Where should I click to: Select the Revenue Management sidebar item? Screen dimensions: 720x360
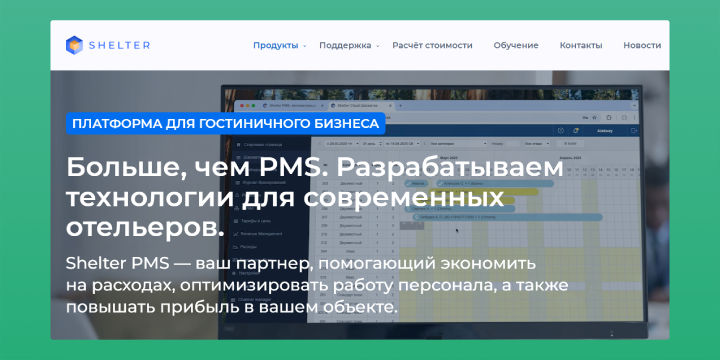[x=257, y=234]
